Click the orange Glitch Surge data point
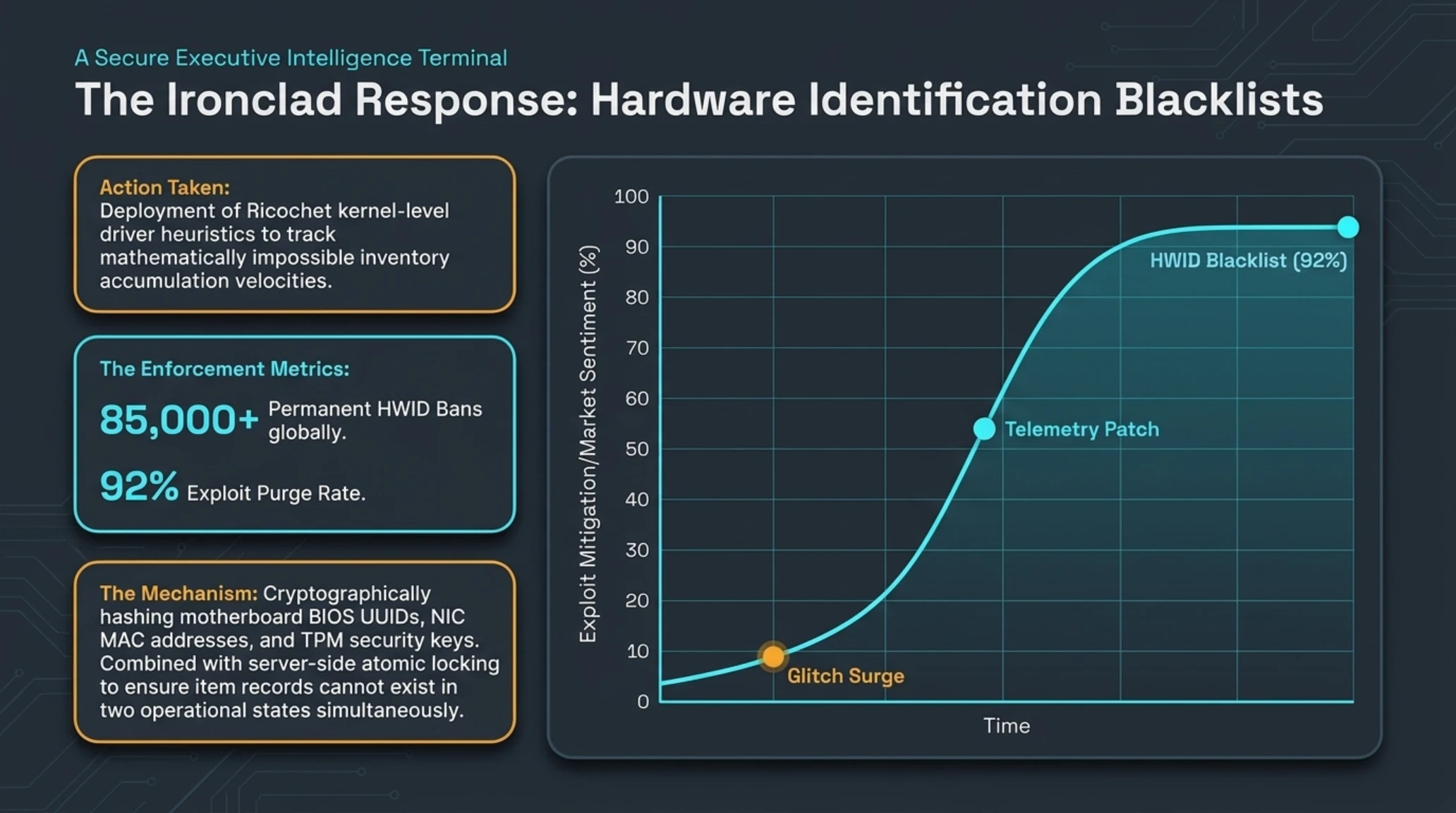Image resolution: width=1456 pixels, height=813 pixels. point(773,656)
